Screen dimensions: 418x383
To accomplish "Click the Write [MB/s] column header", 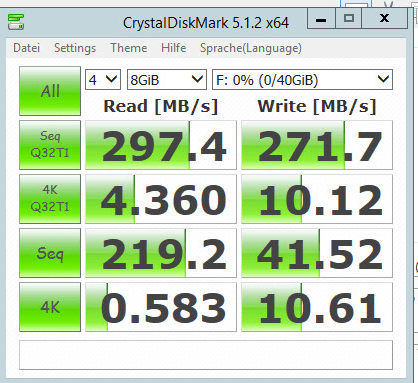I will click(317, 106).
